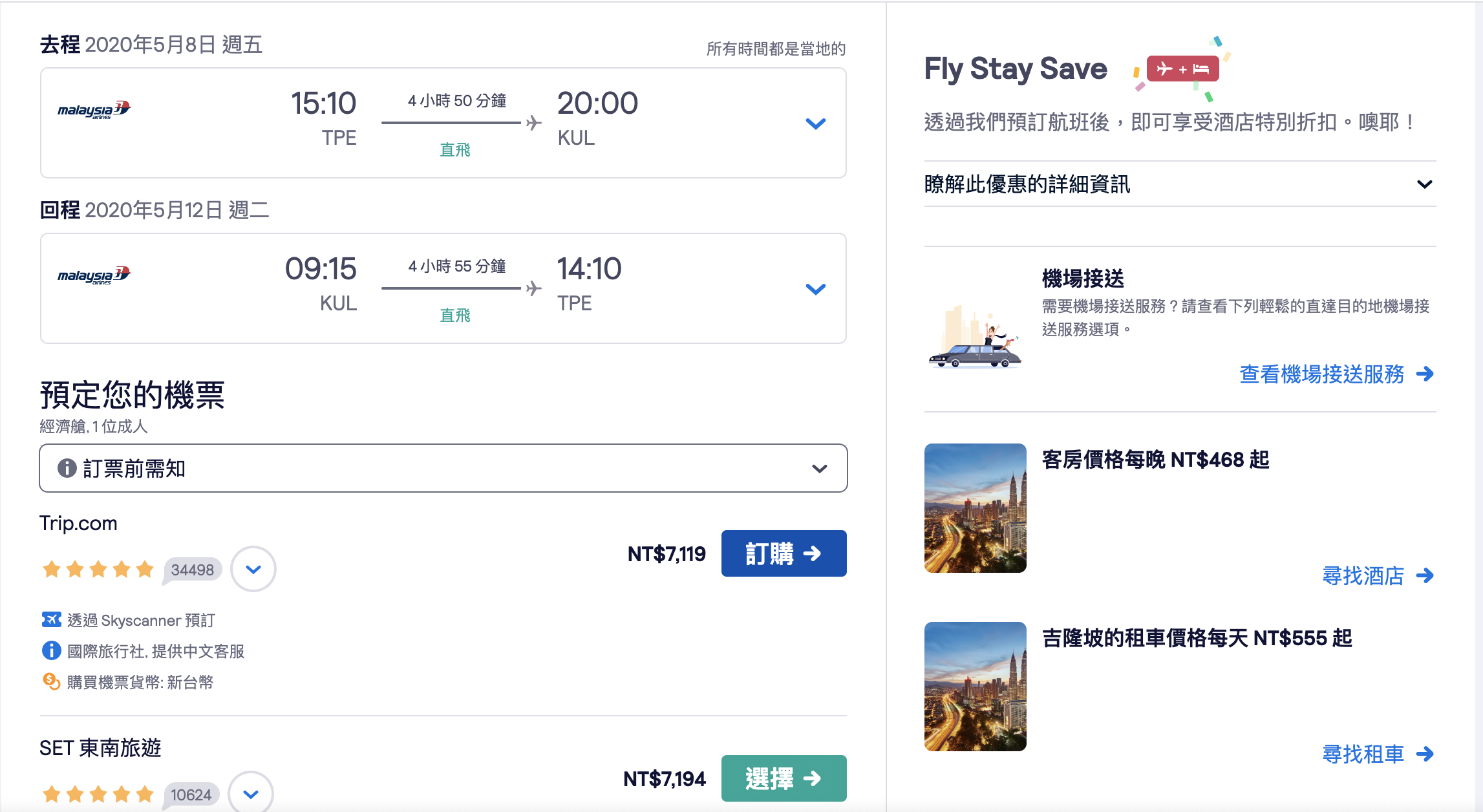Click hotel Kuala Lumpur skyline thumbnail
Image resolution: width=1483 pixels, height=812 pixels.
(975, 508)
